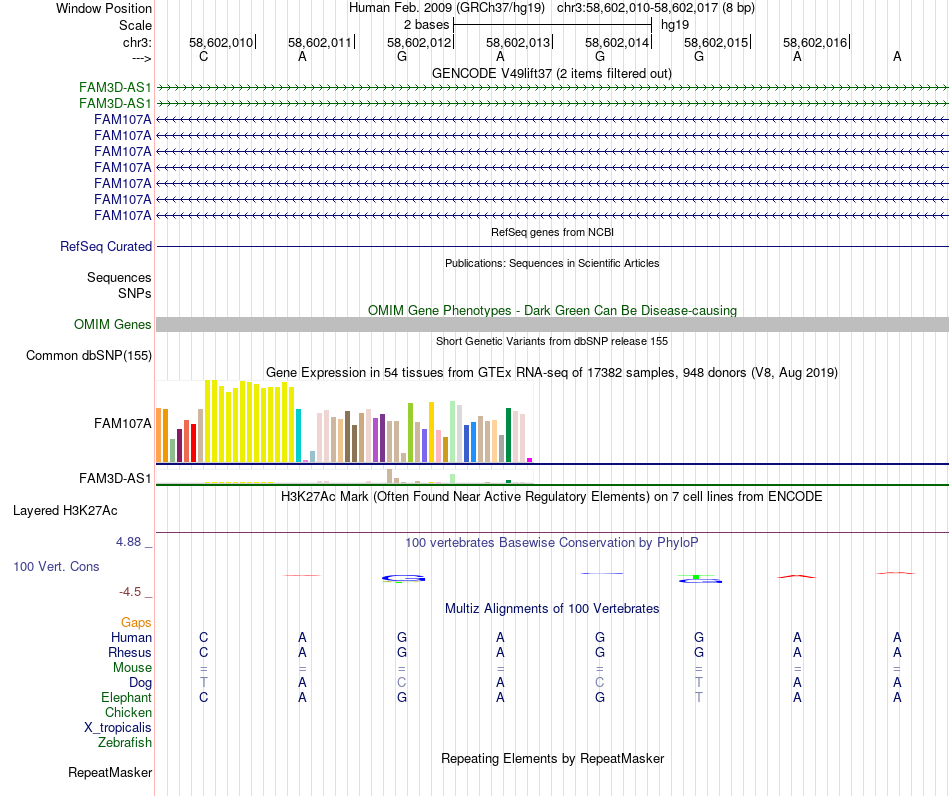Viewport: 950px width, 796px height.
Task: Click the Human species row label
Action: pyautogui.click(x=131, y=637)
